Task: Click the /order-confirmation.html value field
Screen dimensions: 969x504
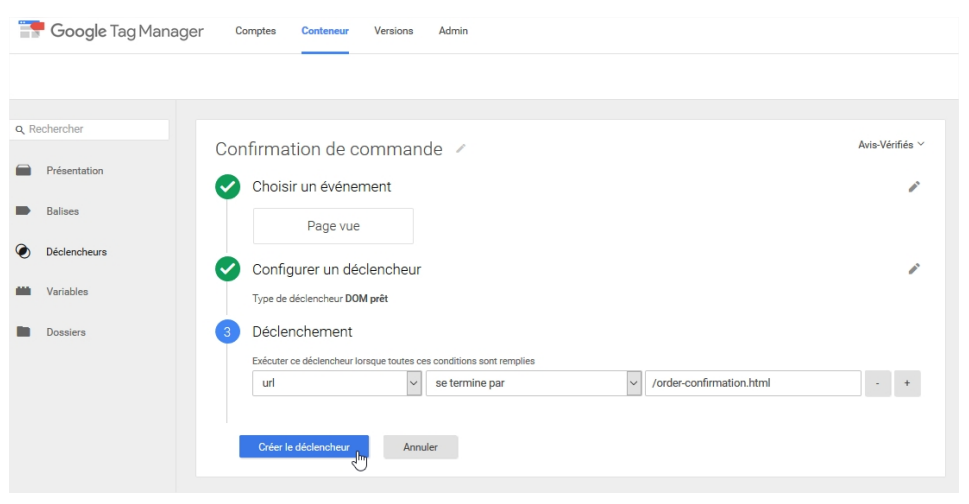Action: [x=752, y=384]
